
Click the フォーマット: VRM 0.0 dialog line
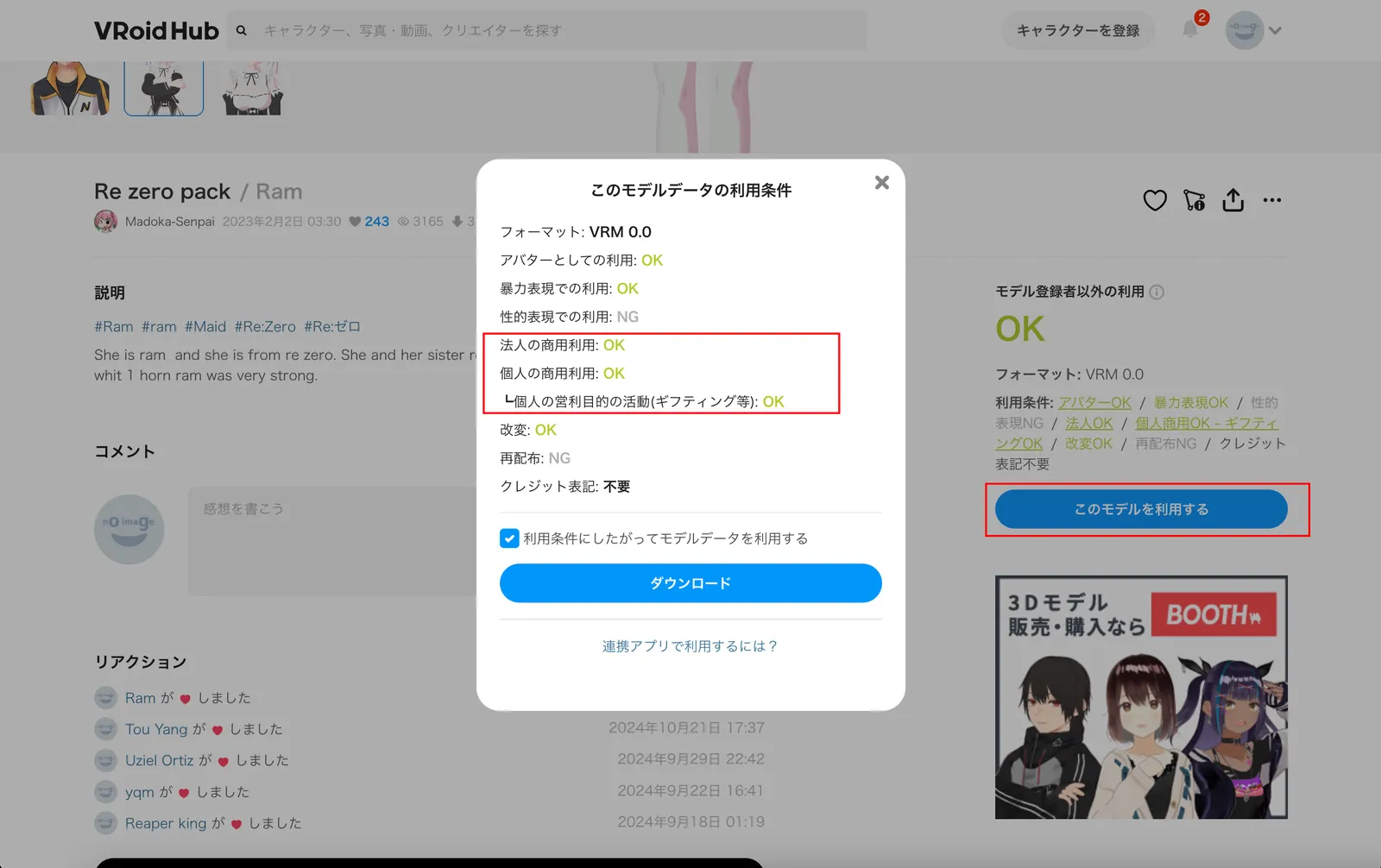coord(576,232)
